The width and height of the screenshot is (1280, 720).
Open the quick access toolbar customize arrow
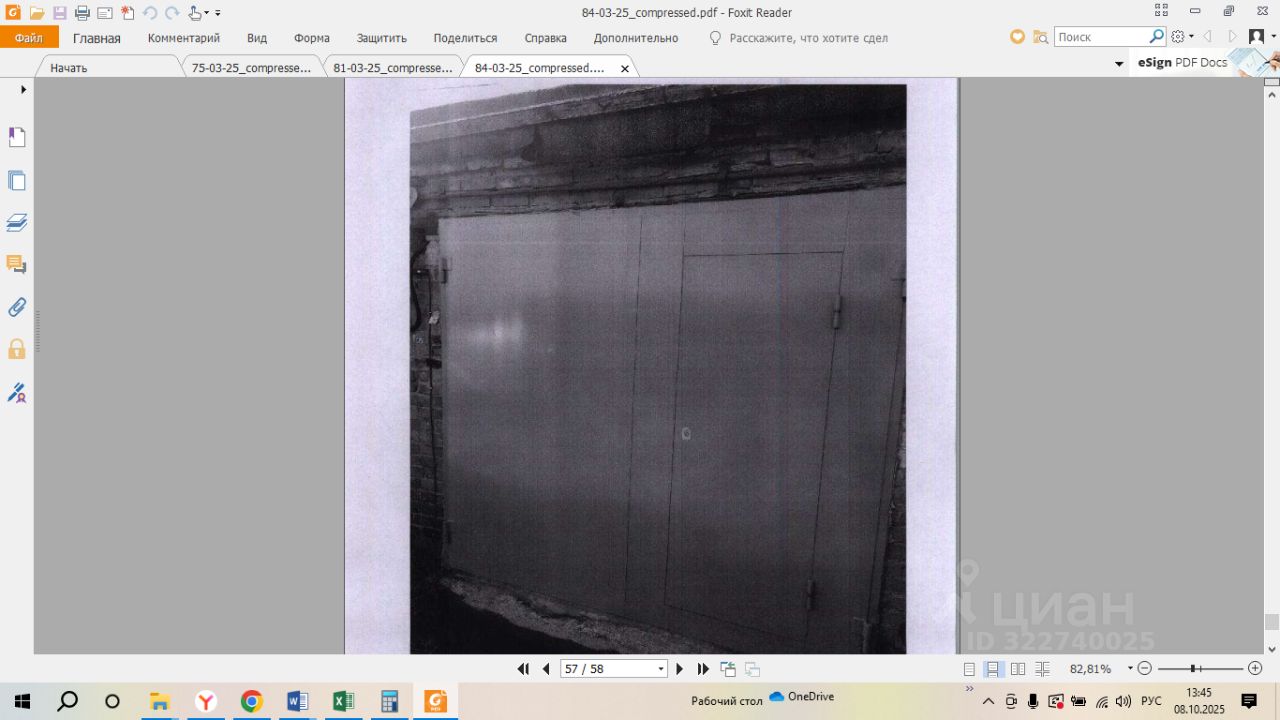click(x=218, y=13)
